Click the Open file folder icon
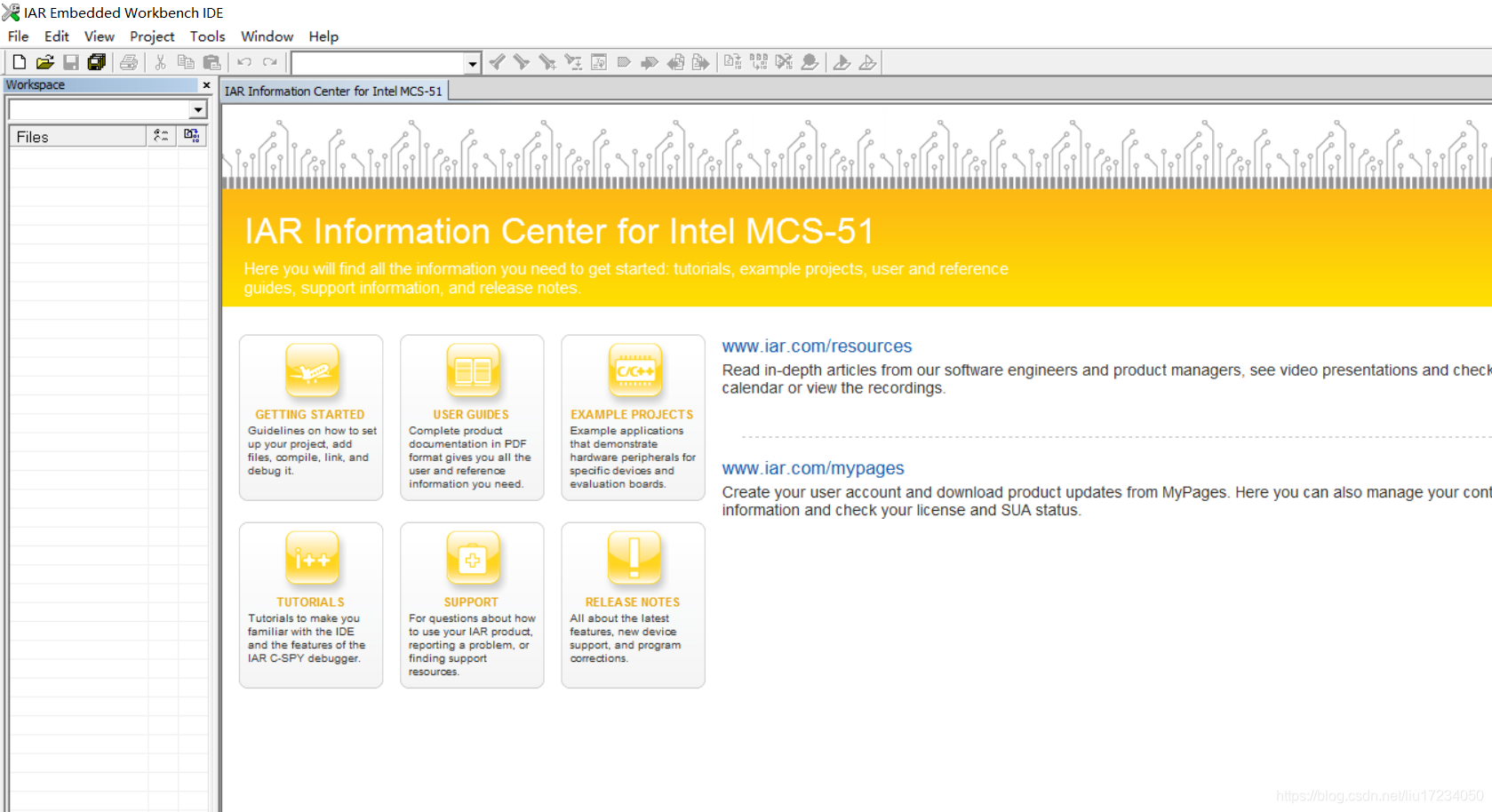 [x=45, y=62]
